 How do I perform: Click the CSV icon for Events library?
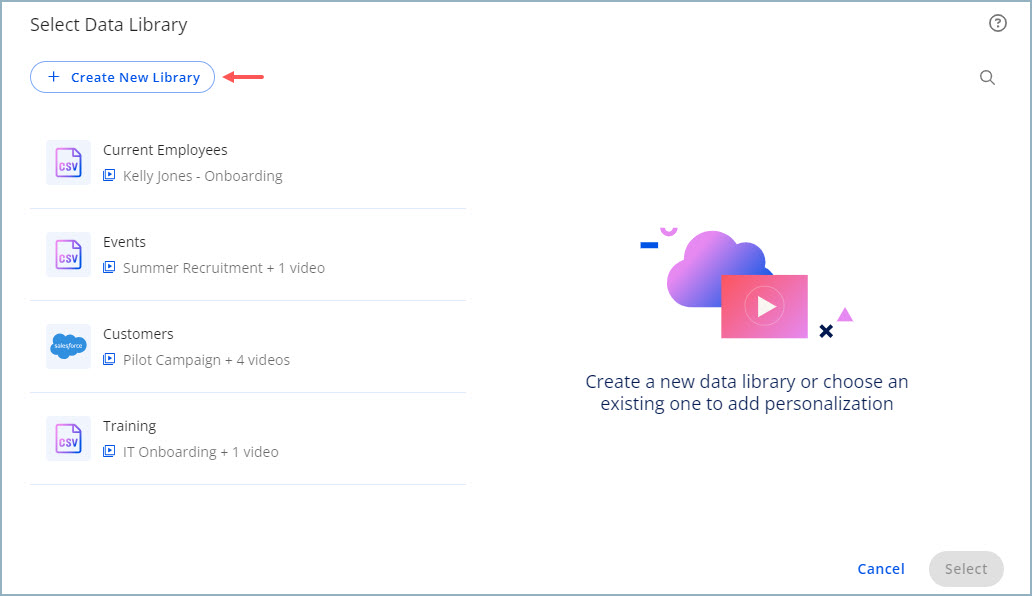pos(68,254)
